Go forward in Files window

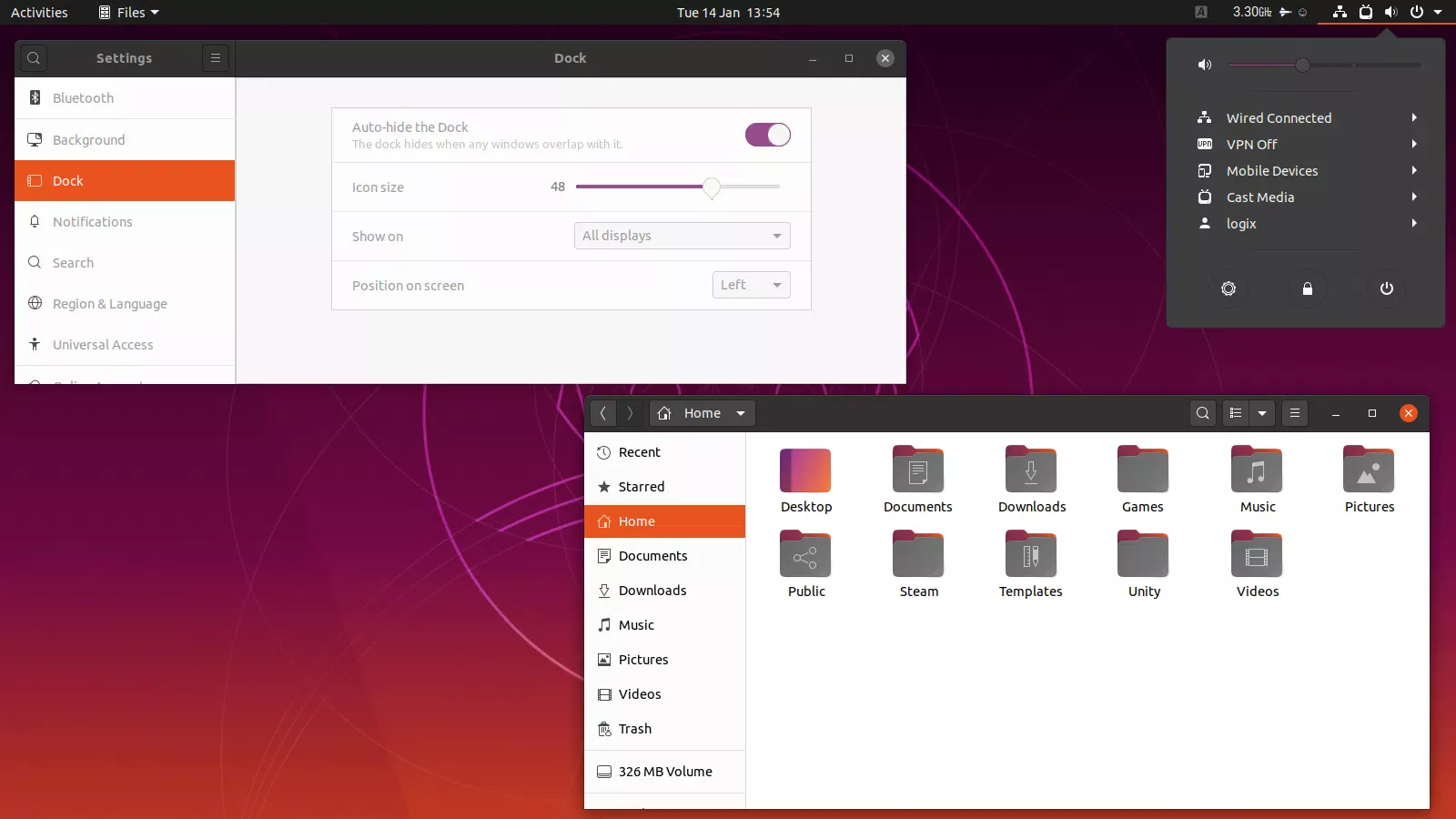click(630, 413)
